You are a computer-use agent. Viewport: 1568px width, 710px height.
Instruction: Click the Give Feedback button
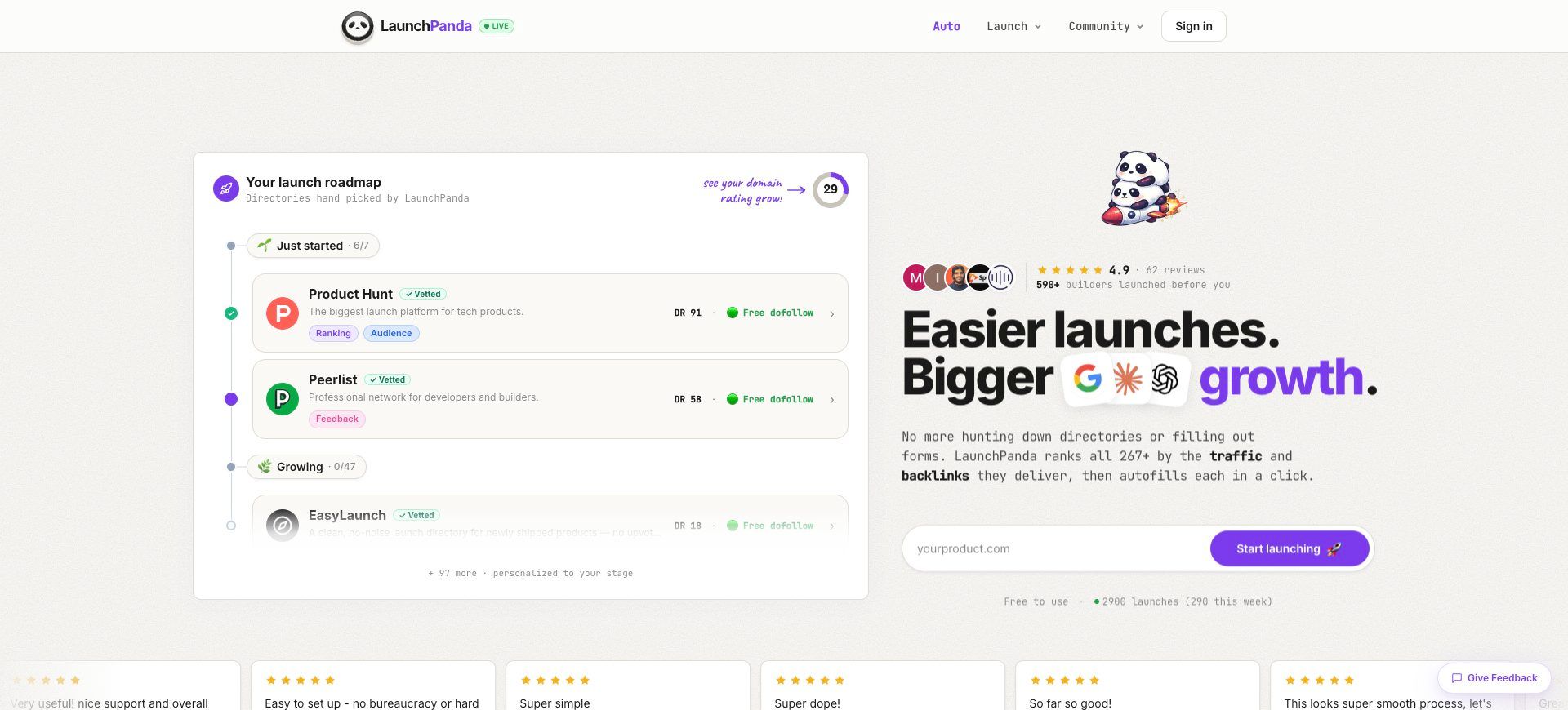pos(1494,678)
